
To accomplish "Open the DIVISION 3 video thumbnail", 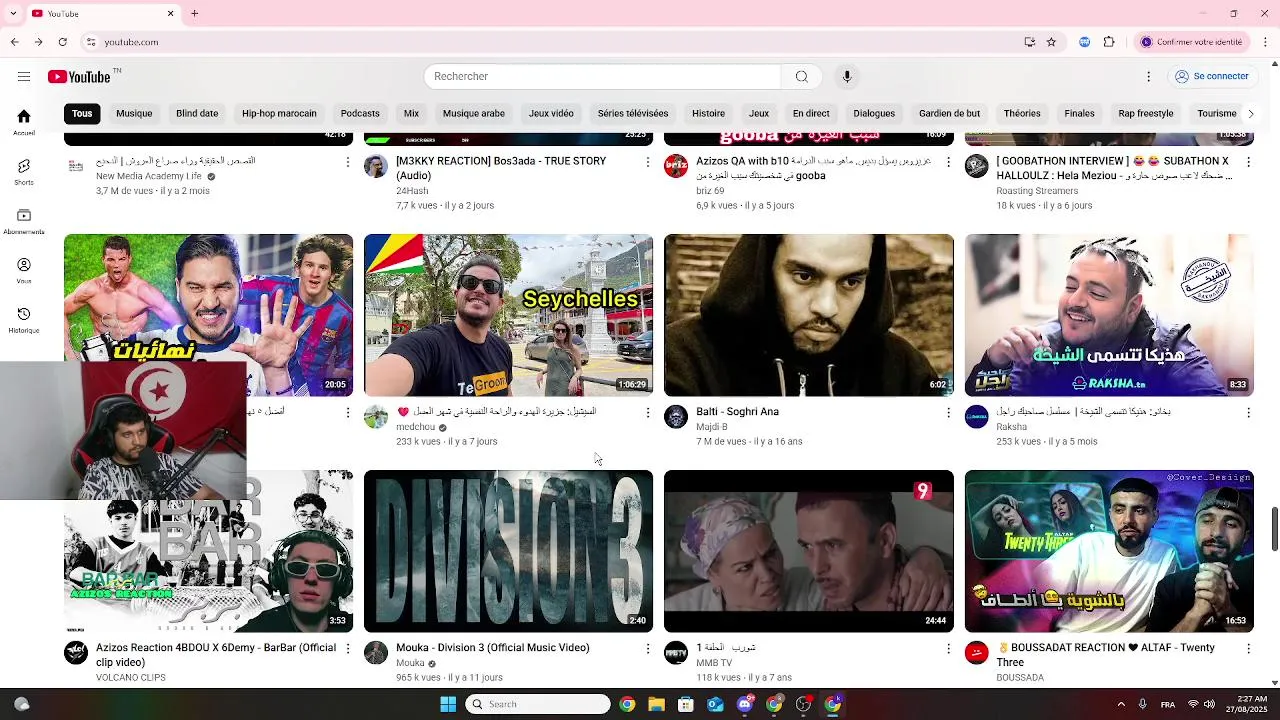I will [508, 551].
